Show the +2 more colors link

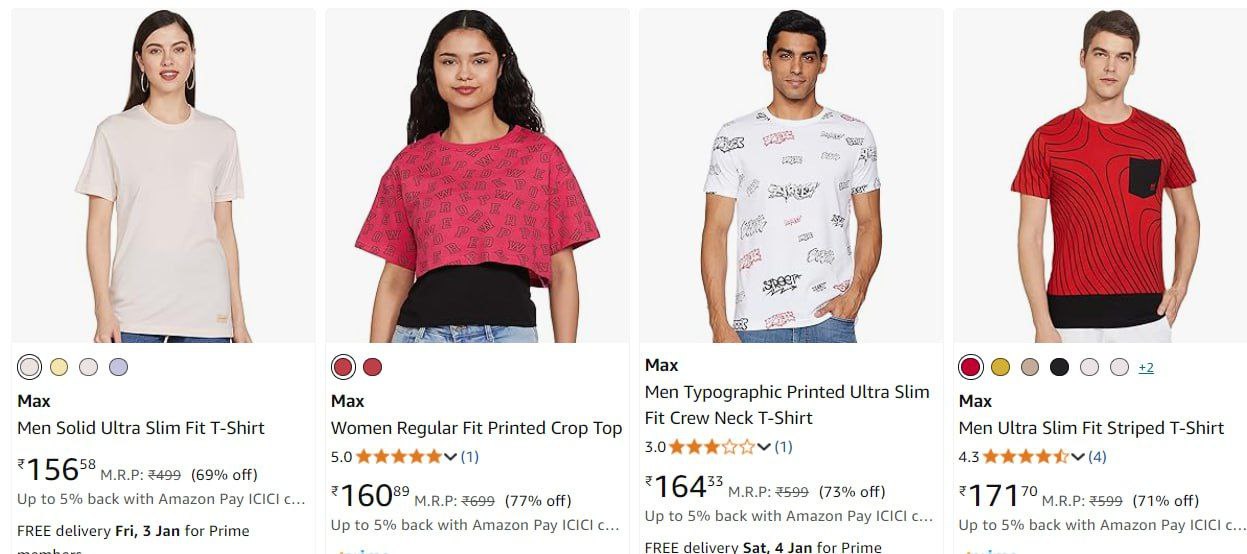(x=1146, y=367)
